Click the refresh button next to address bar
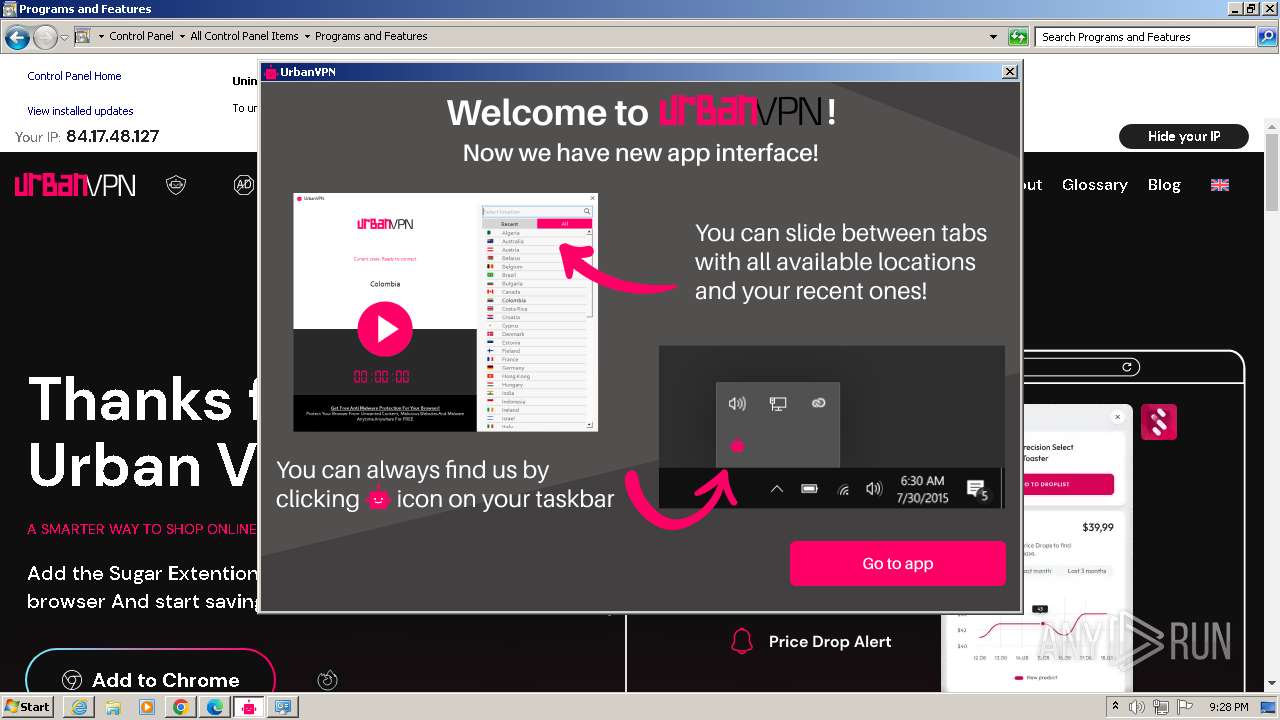Screen dimensions: 1280x720 pos(1018,37)
